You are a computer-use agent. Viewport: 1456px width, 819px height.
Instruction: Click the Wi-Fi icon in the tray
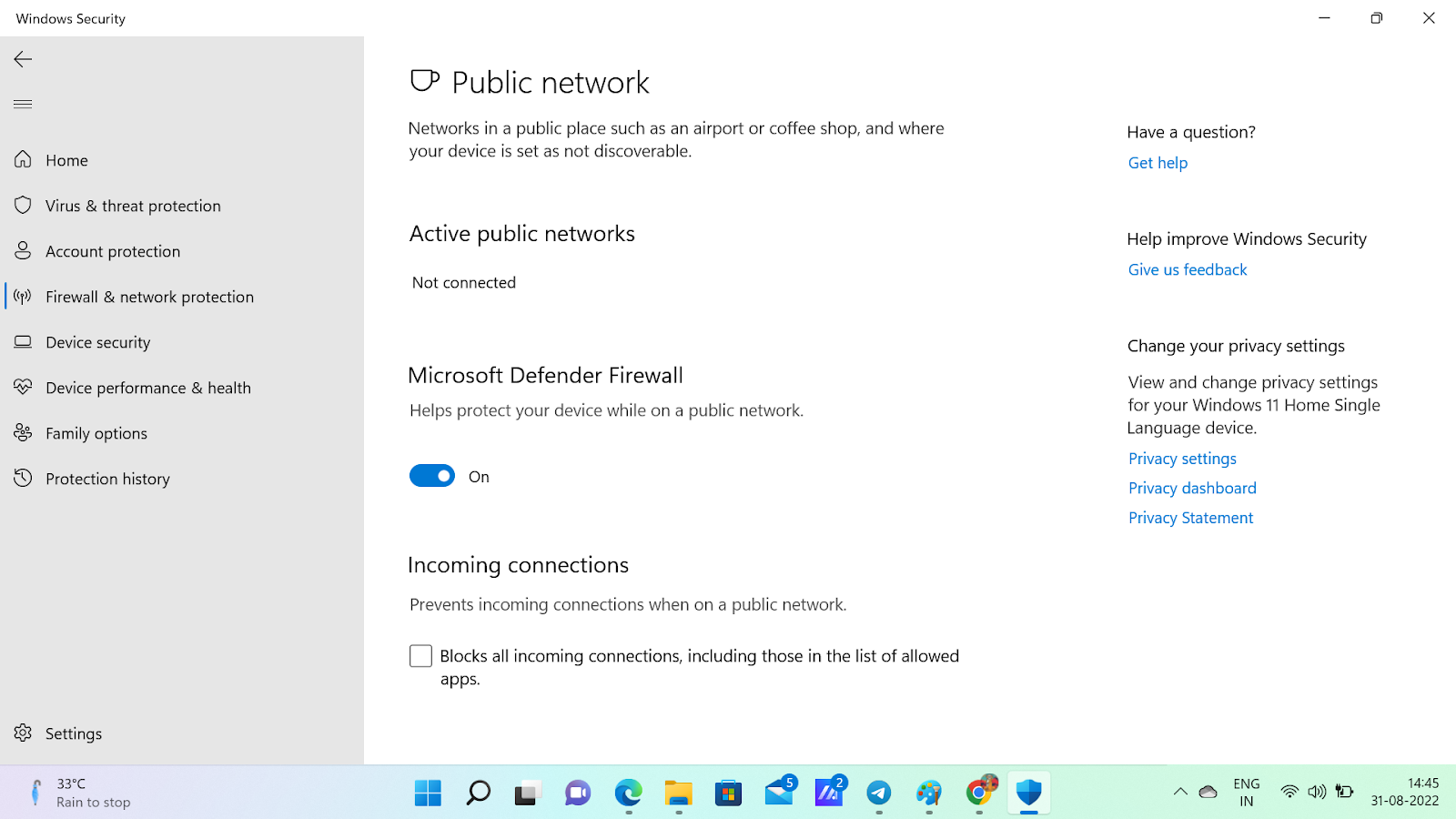[1289, 792]
